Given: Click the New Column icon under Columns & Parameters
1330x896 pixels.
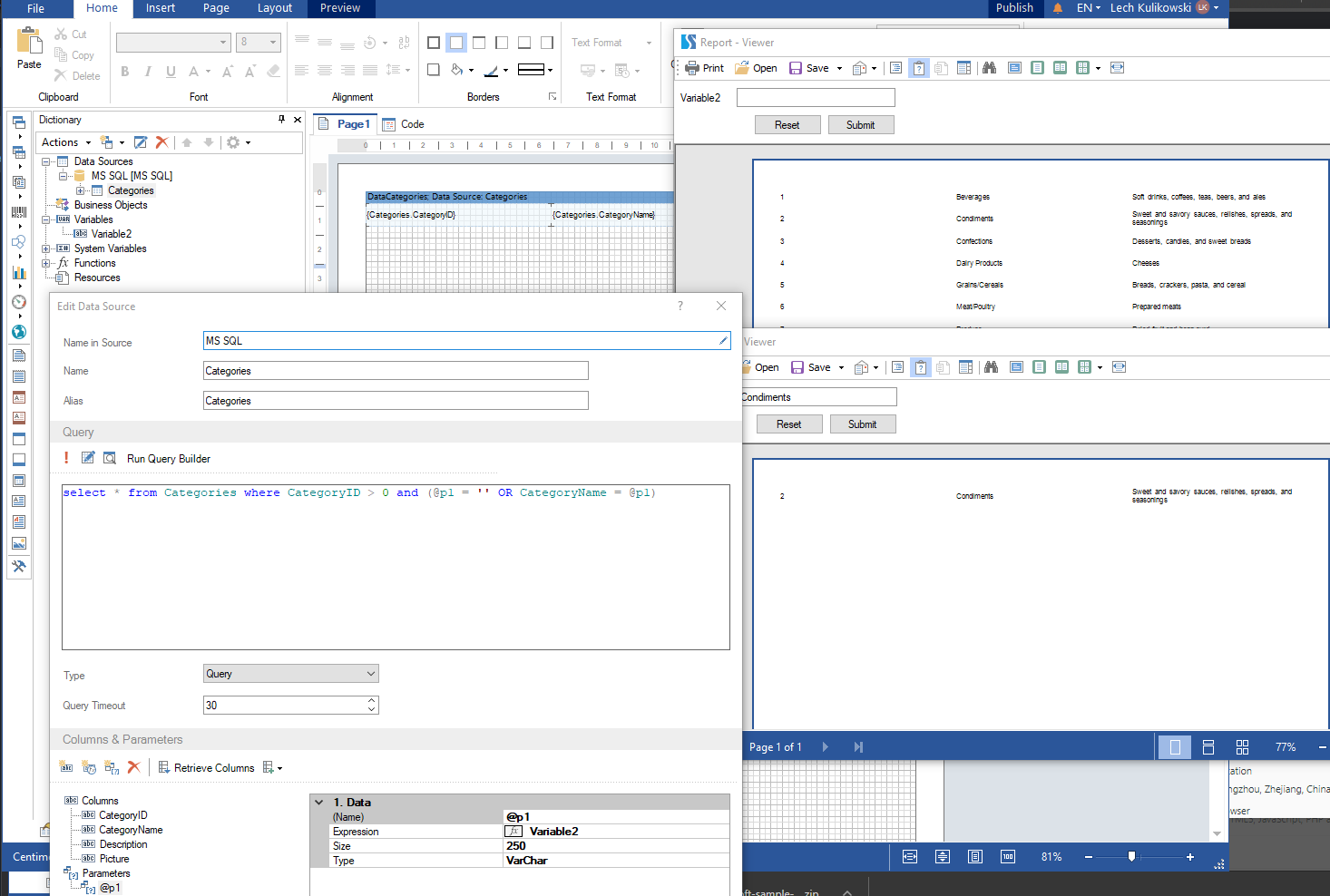Looking at the screenshot, I should [x=66, y=767].
